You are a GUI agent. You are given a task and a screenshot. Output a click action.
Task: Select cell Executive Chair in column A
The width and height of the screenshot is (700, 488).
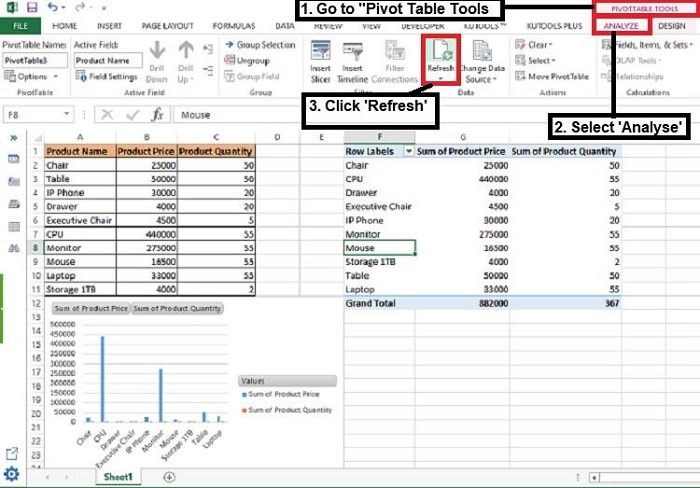coord(80,220)
